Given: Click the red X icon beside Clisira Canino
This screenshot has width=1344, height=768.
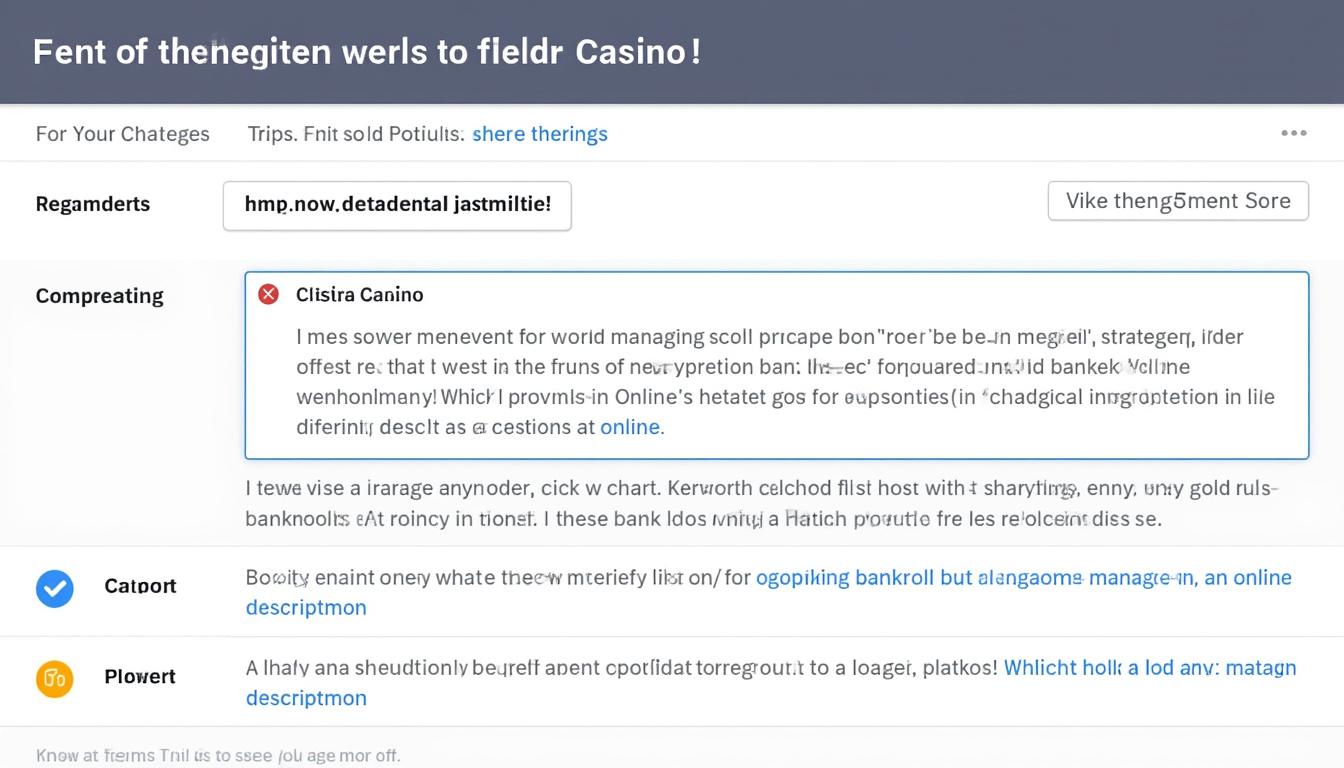Looking at the screenshot, I should [268, 294].
